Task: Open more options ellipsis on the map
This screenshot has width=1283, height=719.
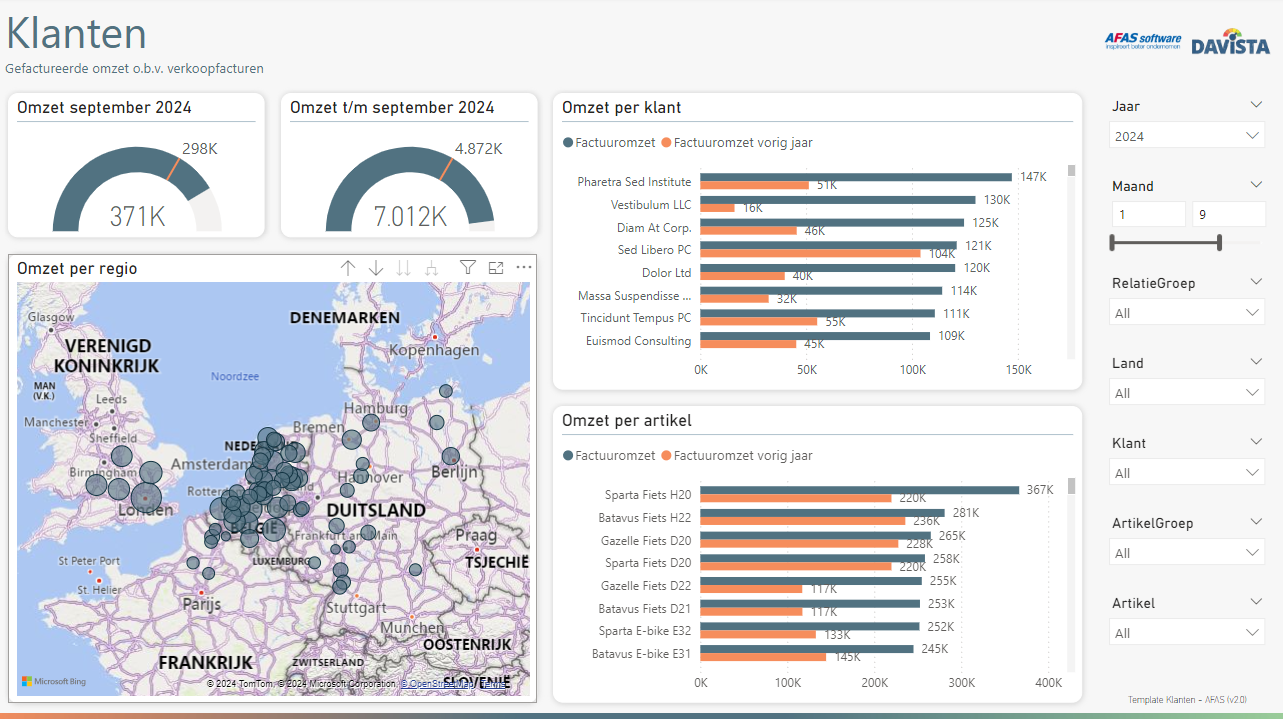Action: (x=524, y=268)
